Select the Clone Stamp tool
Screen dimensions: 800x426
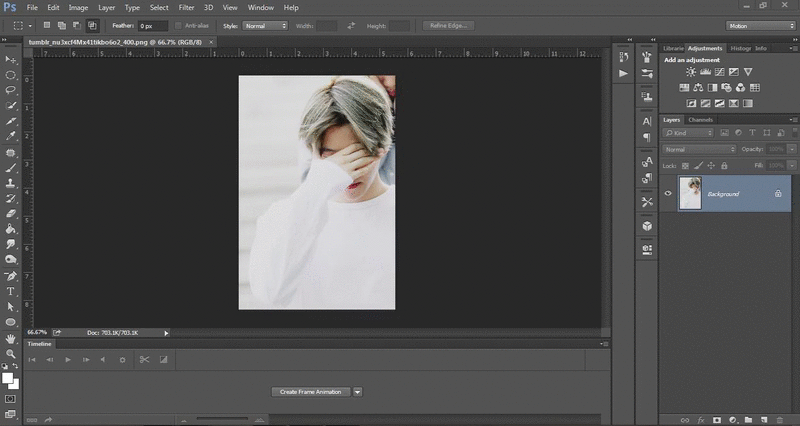point(11,183)
